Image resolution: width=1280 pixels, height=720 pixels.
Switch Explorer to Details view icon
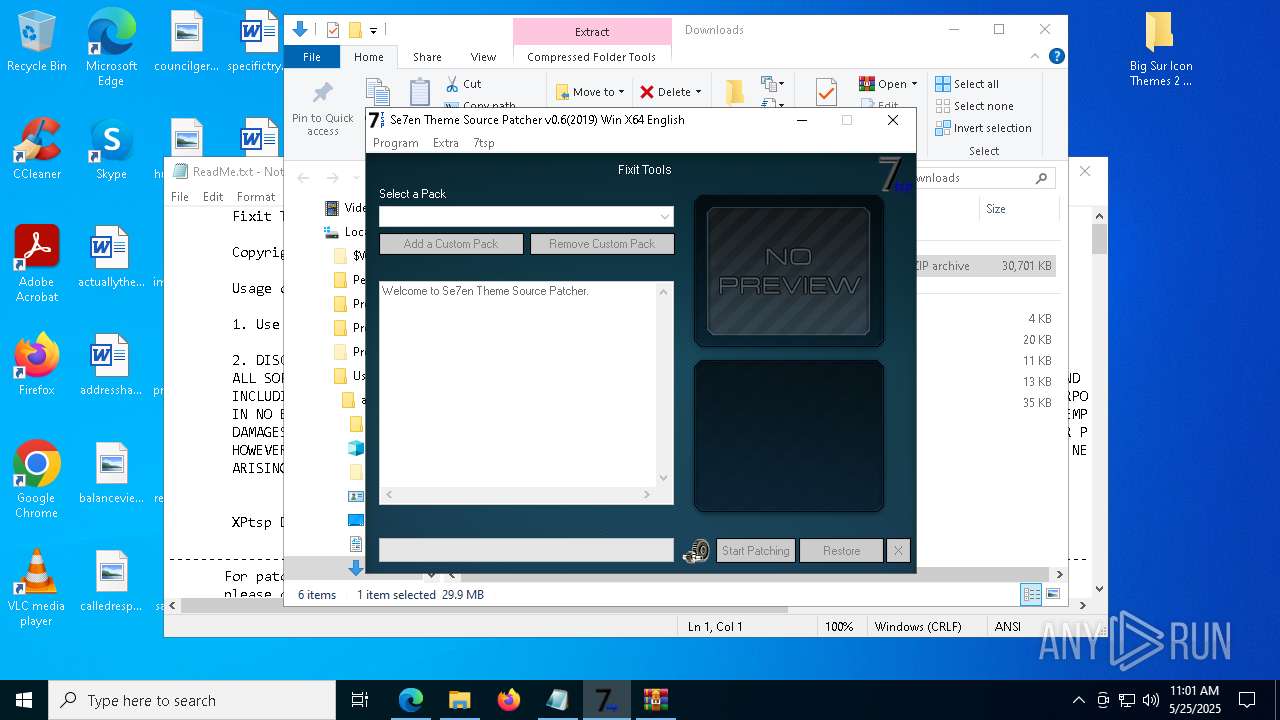click(1031, 595)
